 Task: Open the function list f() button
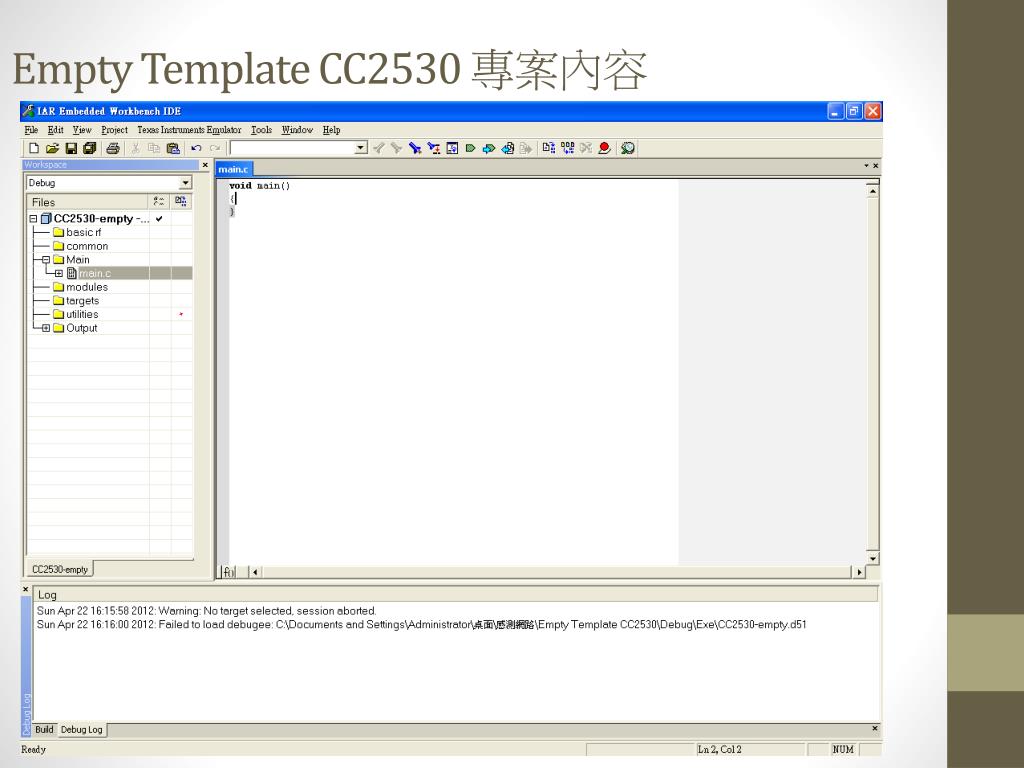[x=228, y=572]
